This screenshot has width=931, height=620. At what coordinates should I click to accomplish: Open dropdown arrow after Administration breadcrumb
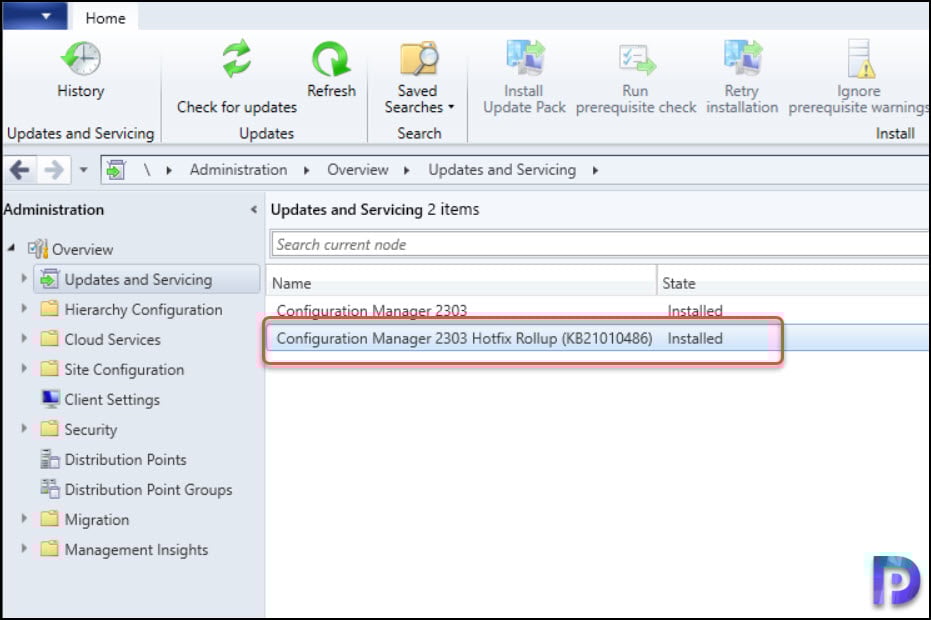[x=306, y=170]
